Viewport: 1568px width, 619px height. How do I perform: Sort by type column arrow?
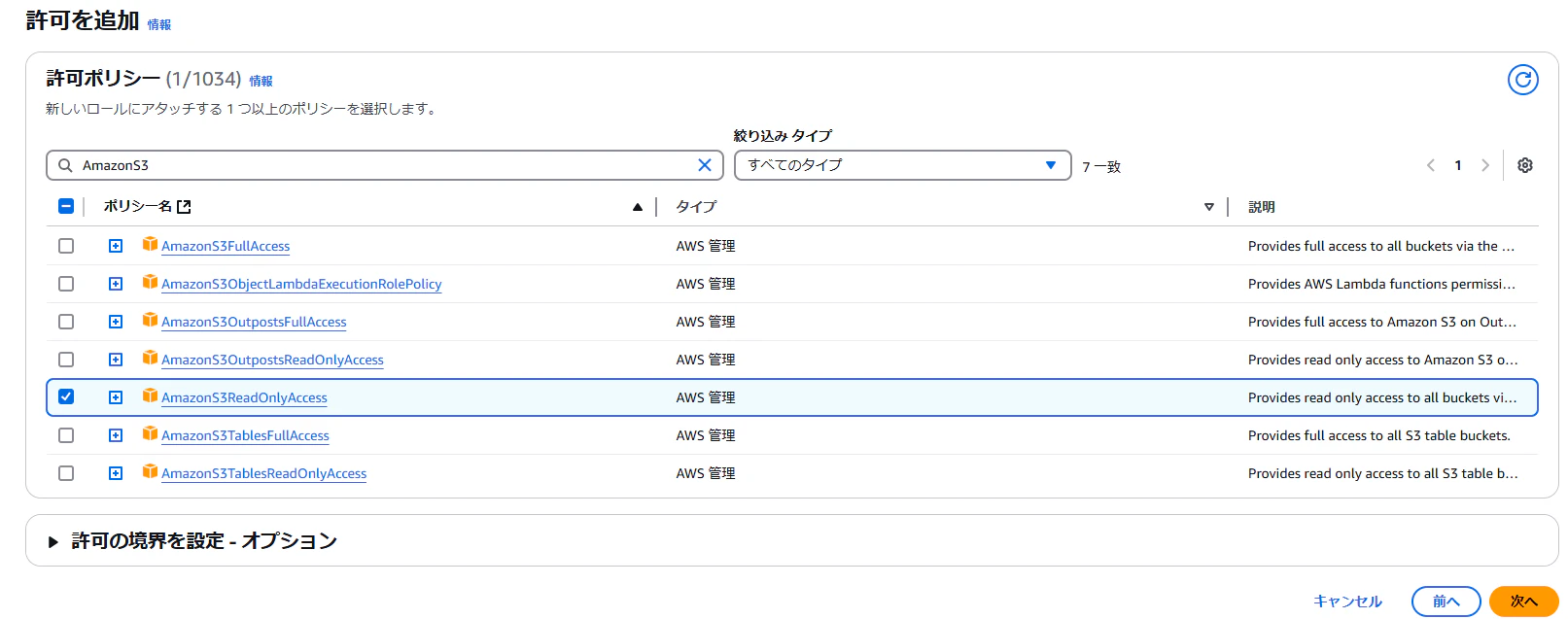[x=1209, y=207]
